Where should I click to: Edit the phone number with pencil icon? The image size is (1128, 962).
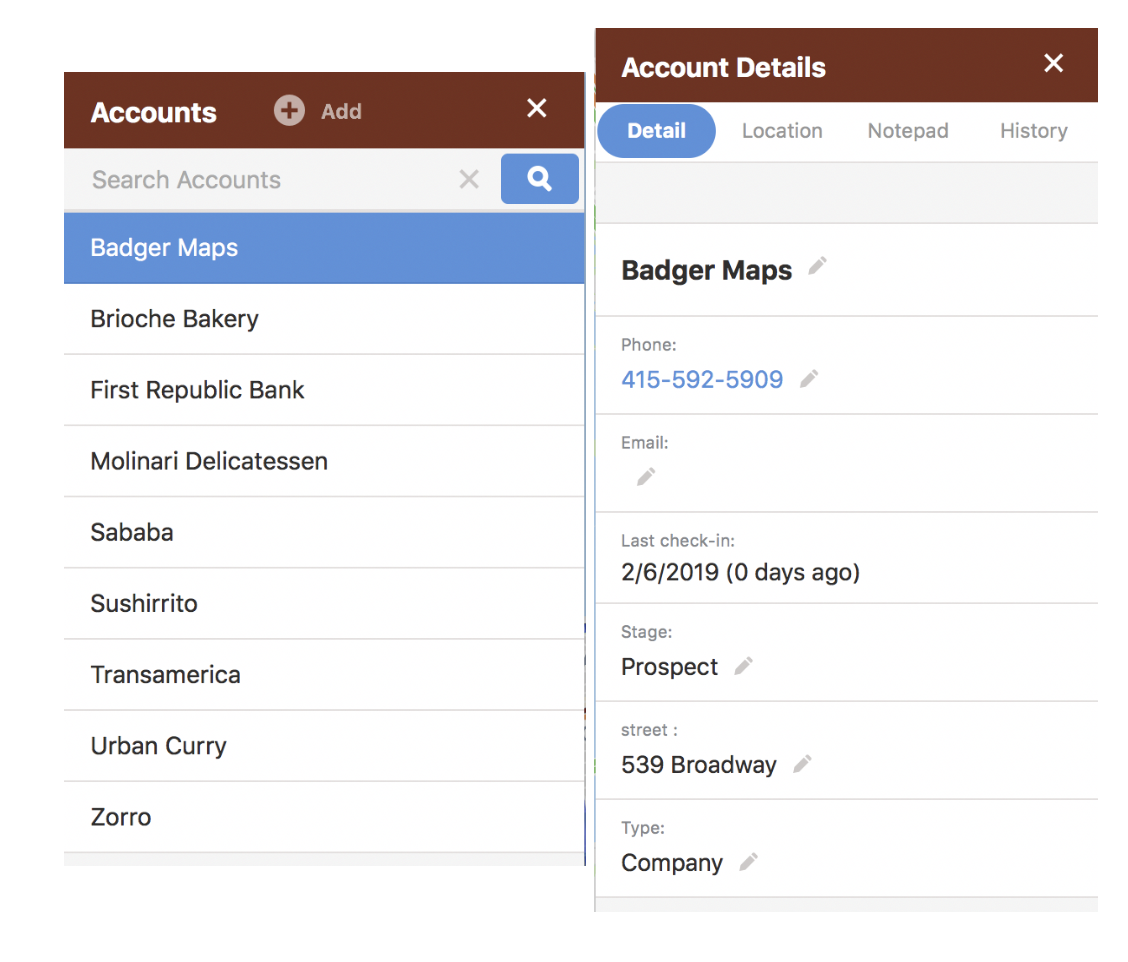click(x=809, y=378)
